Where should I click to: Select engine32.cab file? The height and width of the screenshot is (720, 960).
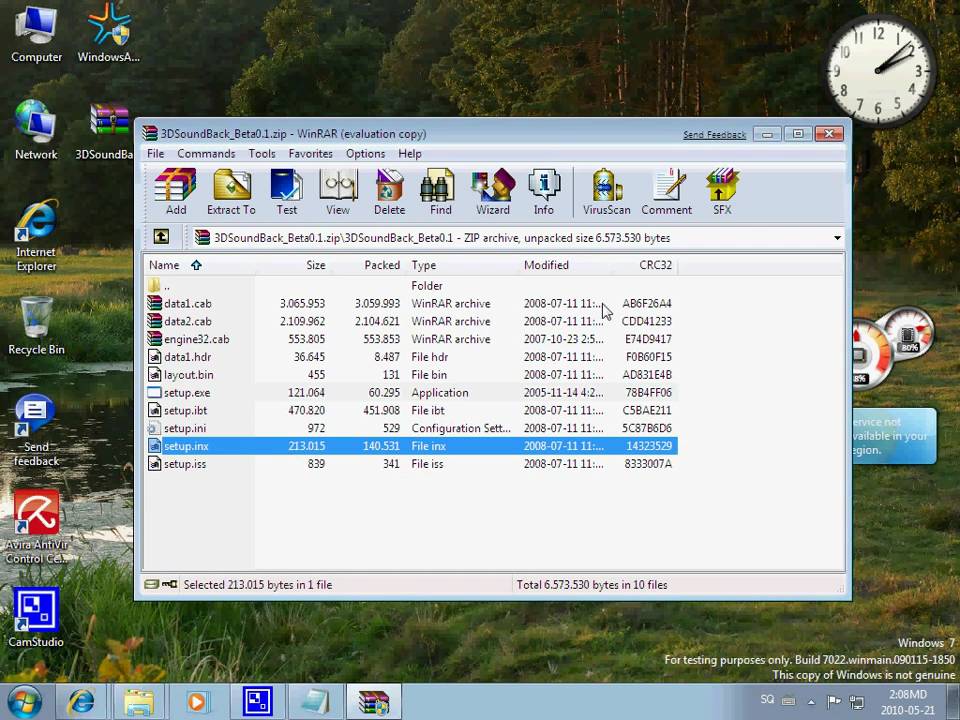click(411, 339)
